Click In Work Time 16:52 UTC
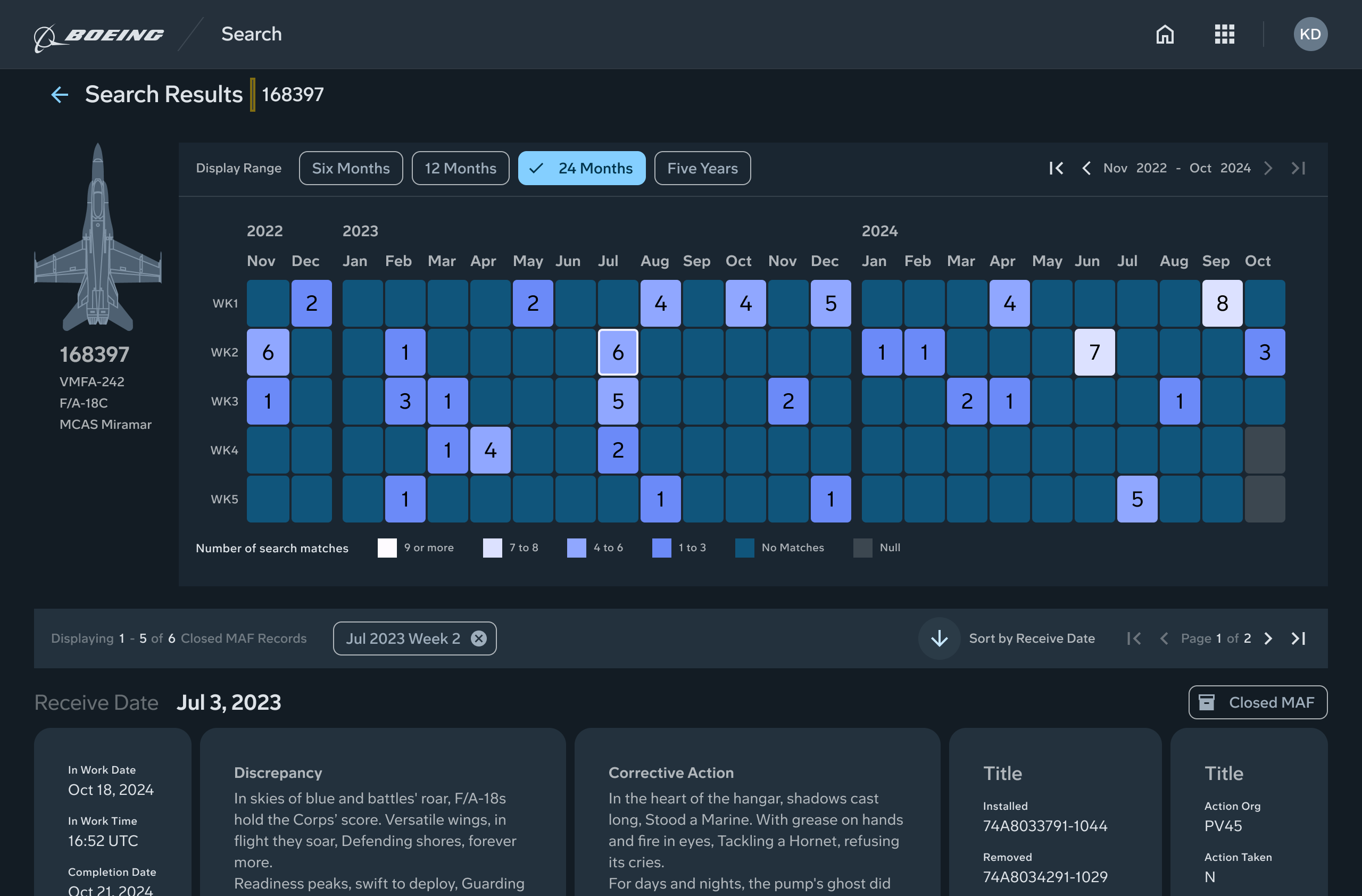 tap(103, 841)
